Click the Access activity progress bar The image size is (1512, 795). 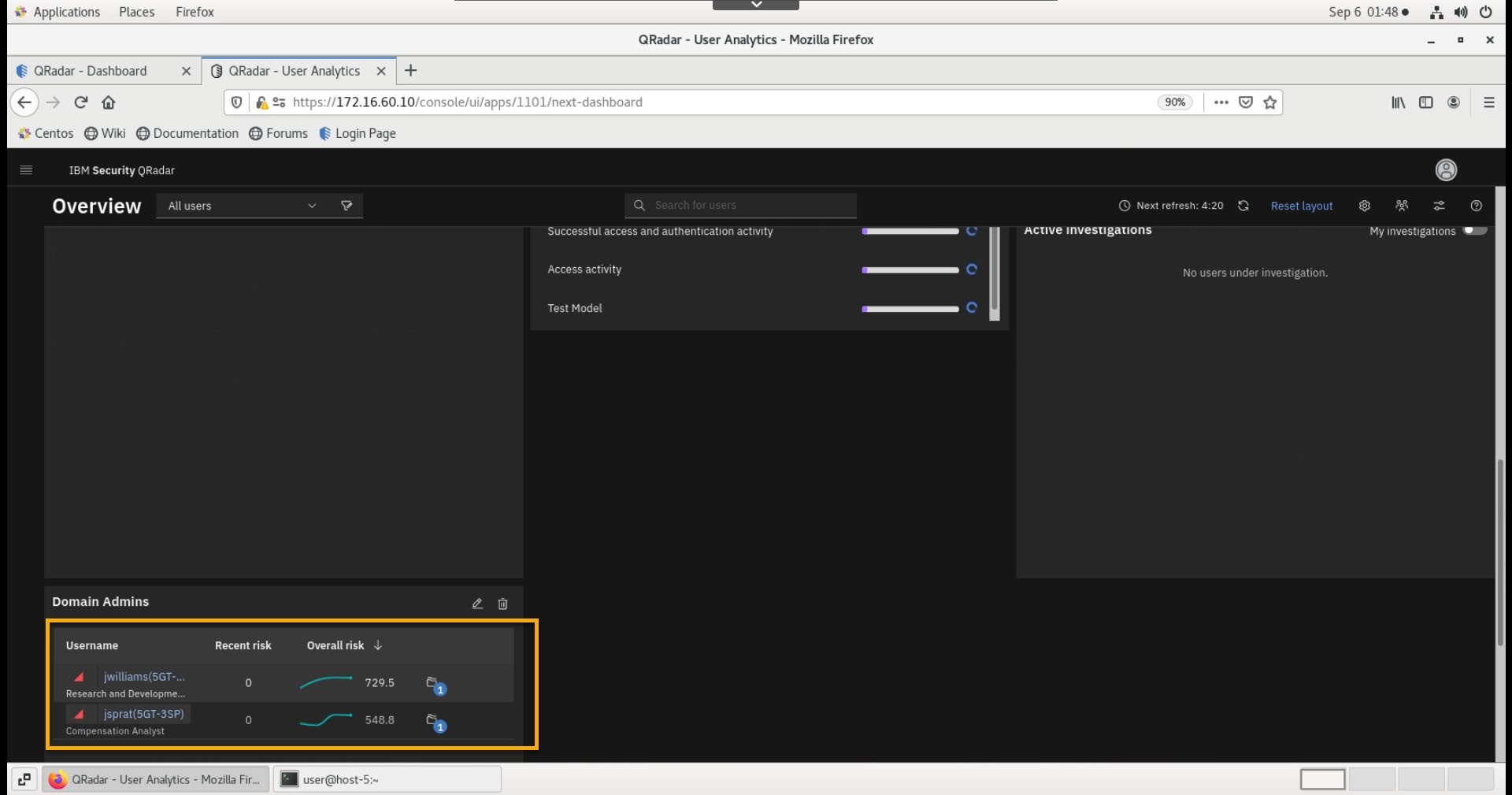910,269
